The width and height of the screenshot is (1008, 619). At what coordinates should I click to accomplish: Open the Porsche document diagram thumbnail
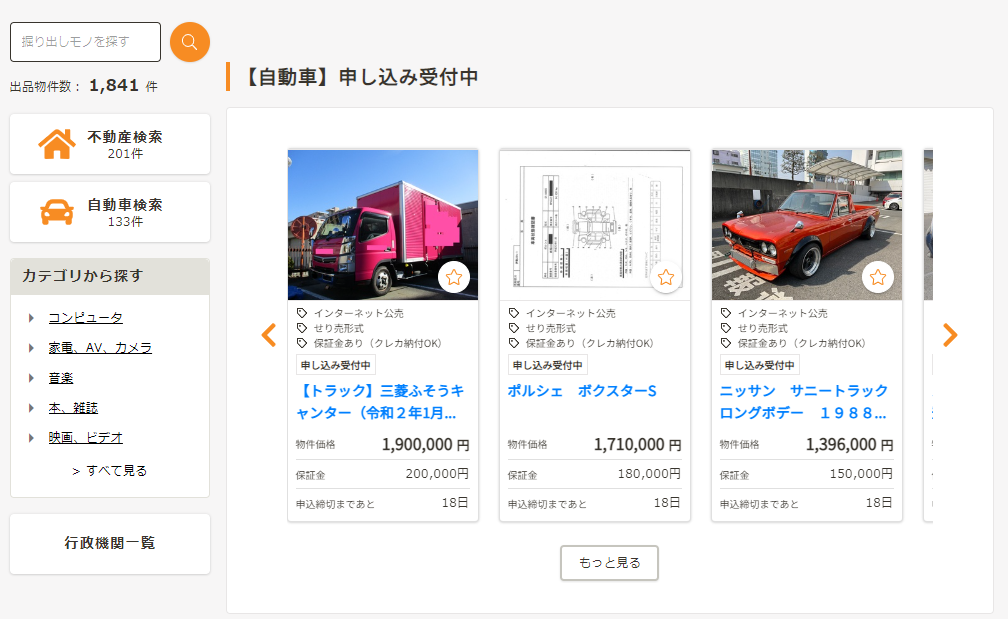pyautogui.click(x=595, y=224)
